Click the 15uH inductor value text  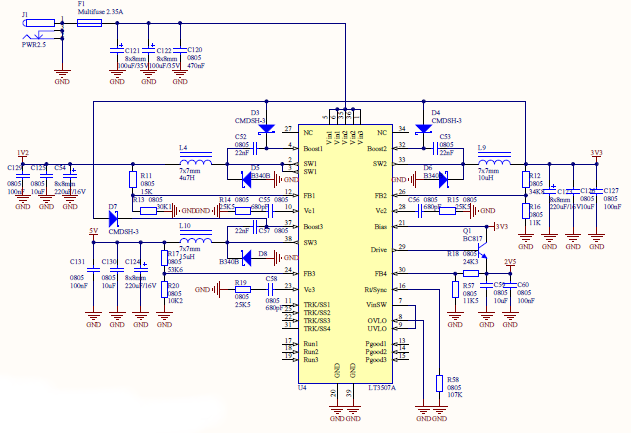point(187,256)
